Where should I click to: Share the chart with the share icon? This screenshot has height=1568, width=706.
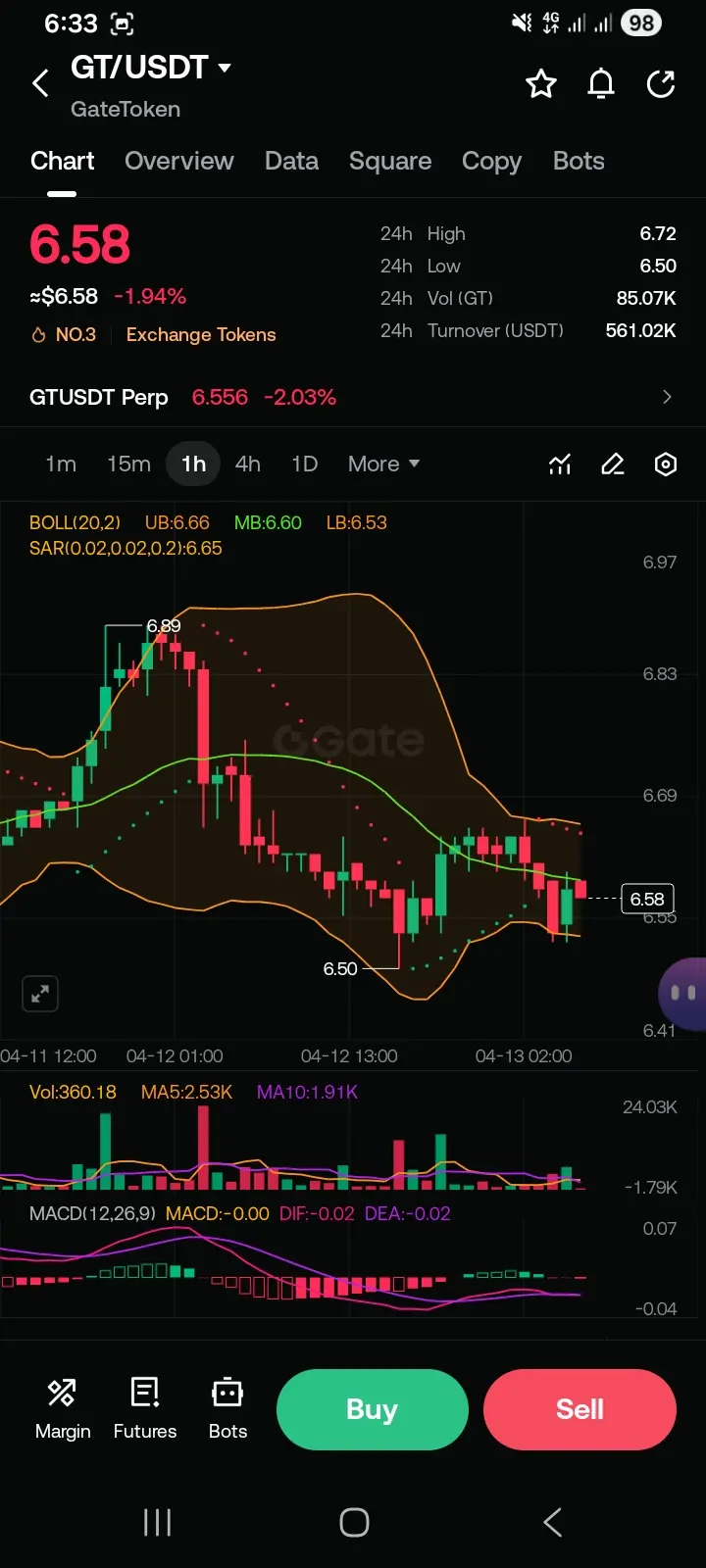tap(662, 84)
